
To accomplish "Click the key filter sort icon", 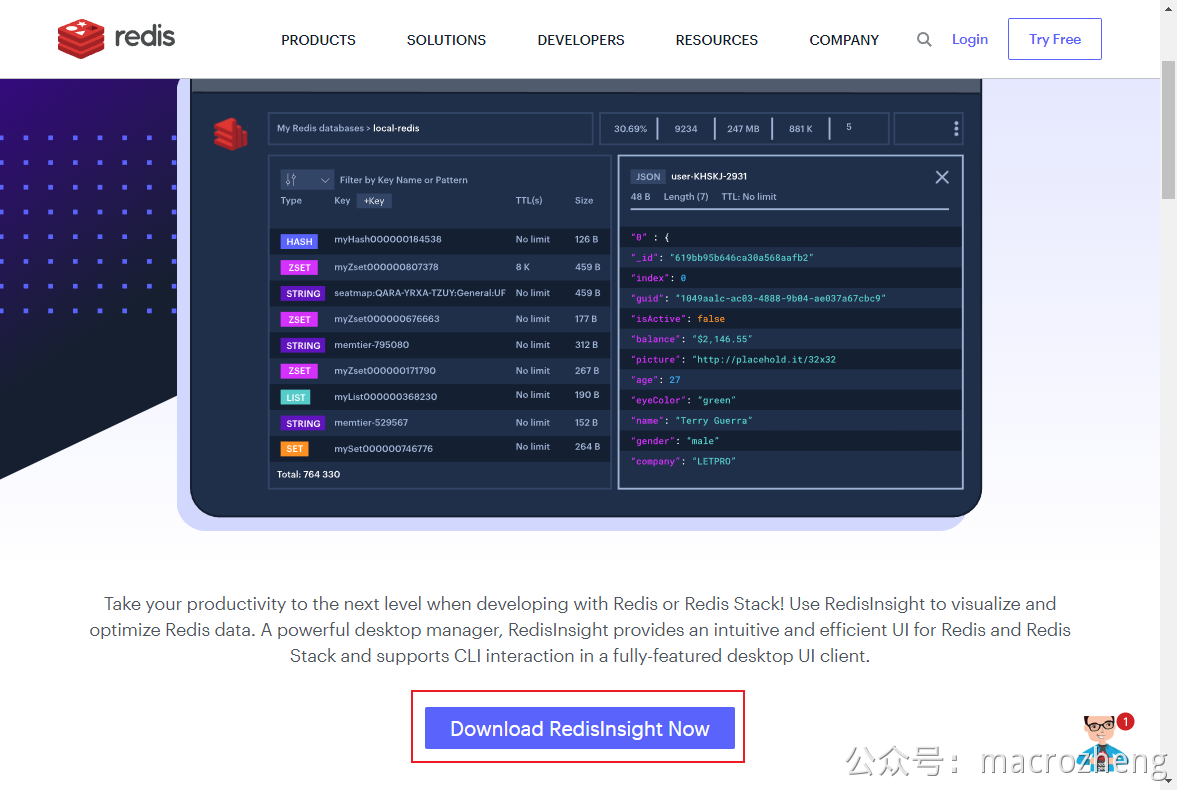I will [x=291, y=179].
